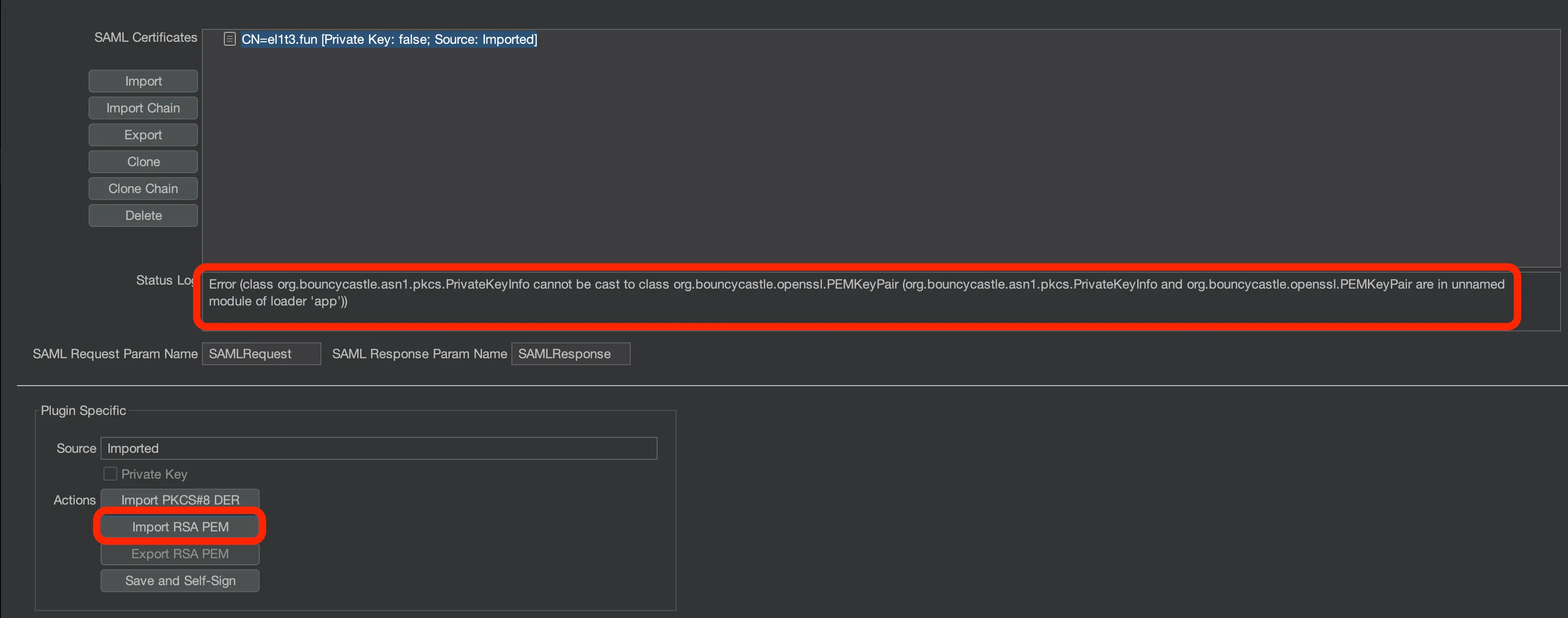
Task: Clone the selected certificate
Action: 142,161
